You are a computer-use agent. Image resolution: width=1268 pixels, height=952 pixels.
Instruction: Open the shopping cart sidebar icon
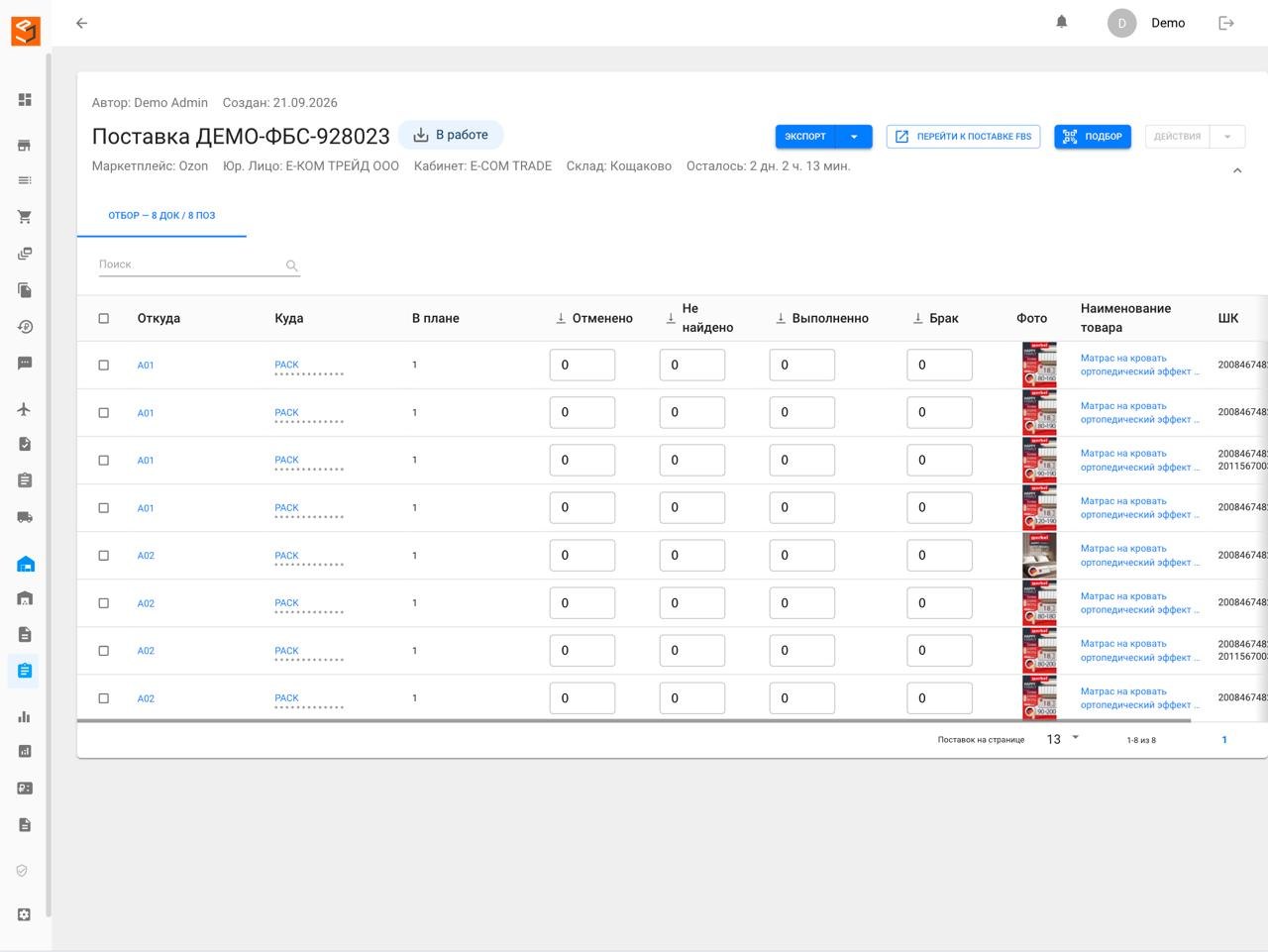(25, 217)
